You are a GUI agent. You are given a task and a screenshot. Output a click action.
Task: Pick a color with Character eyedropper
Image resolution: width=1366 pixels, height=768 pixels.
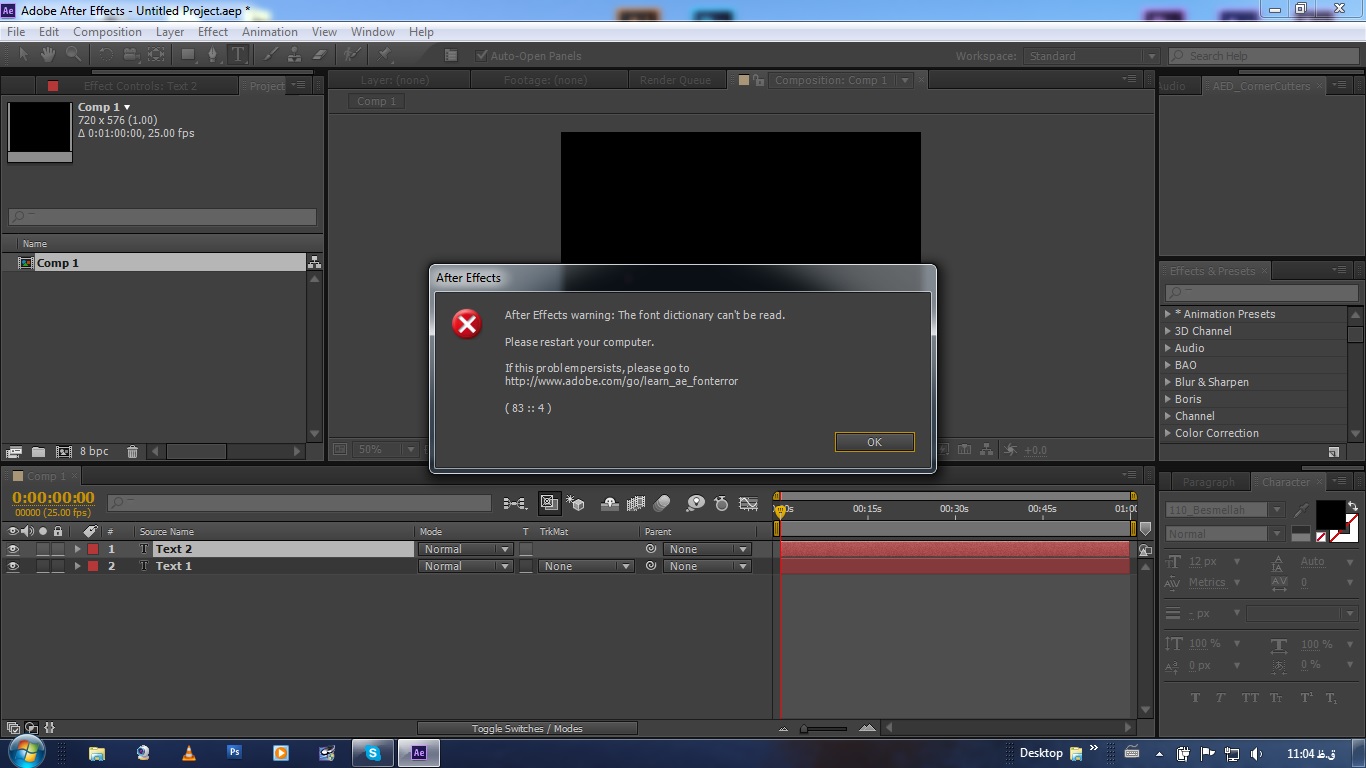coord(1301,510)
